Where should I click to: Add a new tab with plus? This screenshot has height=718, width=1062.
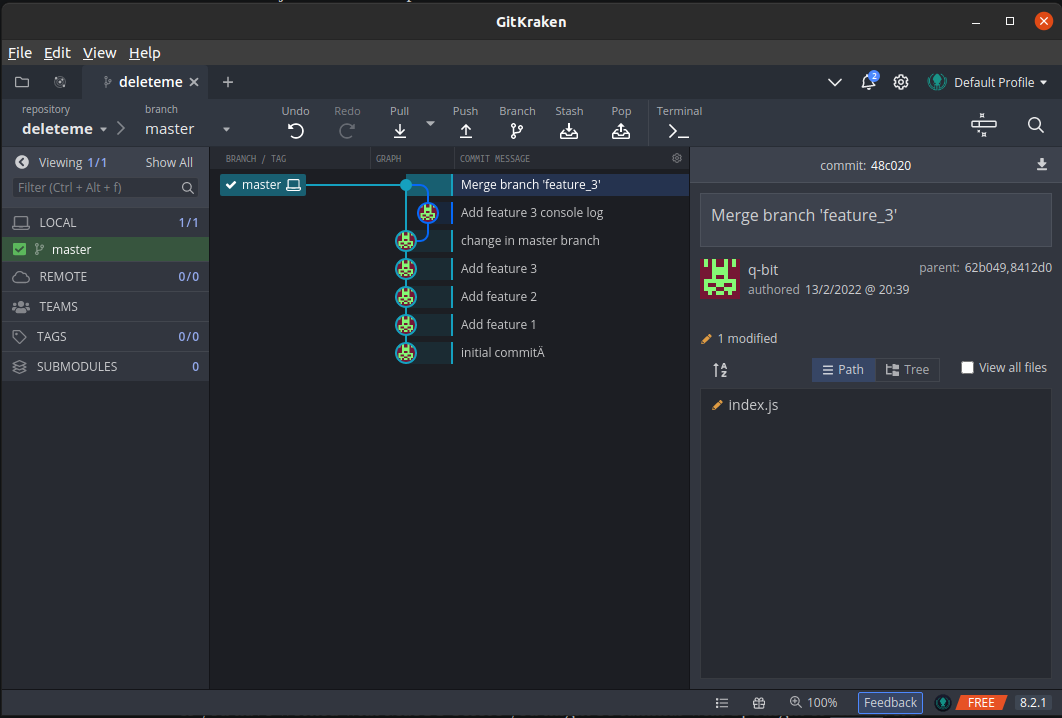click(228, 82)
